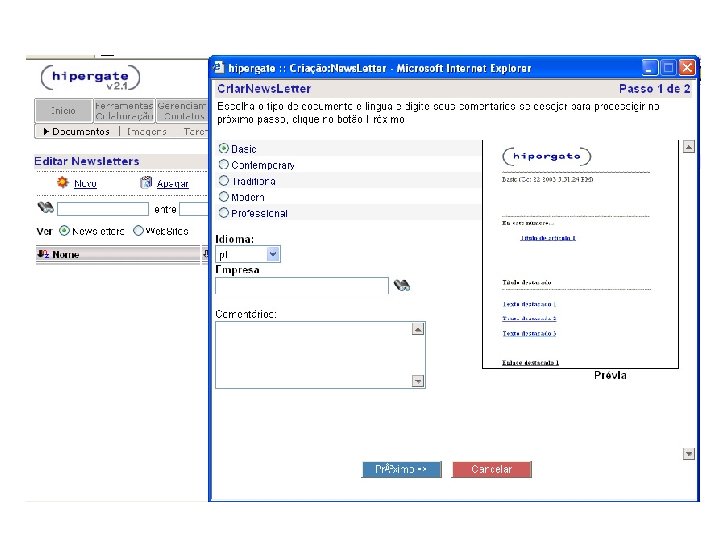Choose the Traditional template radio
This screenshot has width=720, height=540.
[x=224, y=180]
